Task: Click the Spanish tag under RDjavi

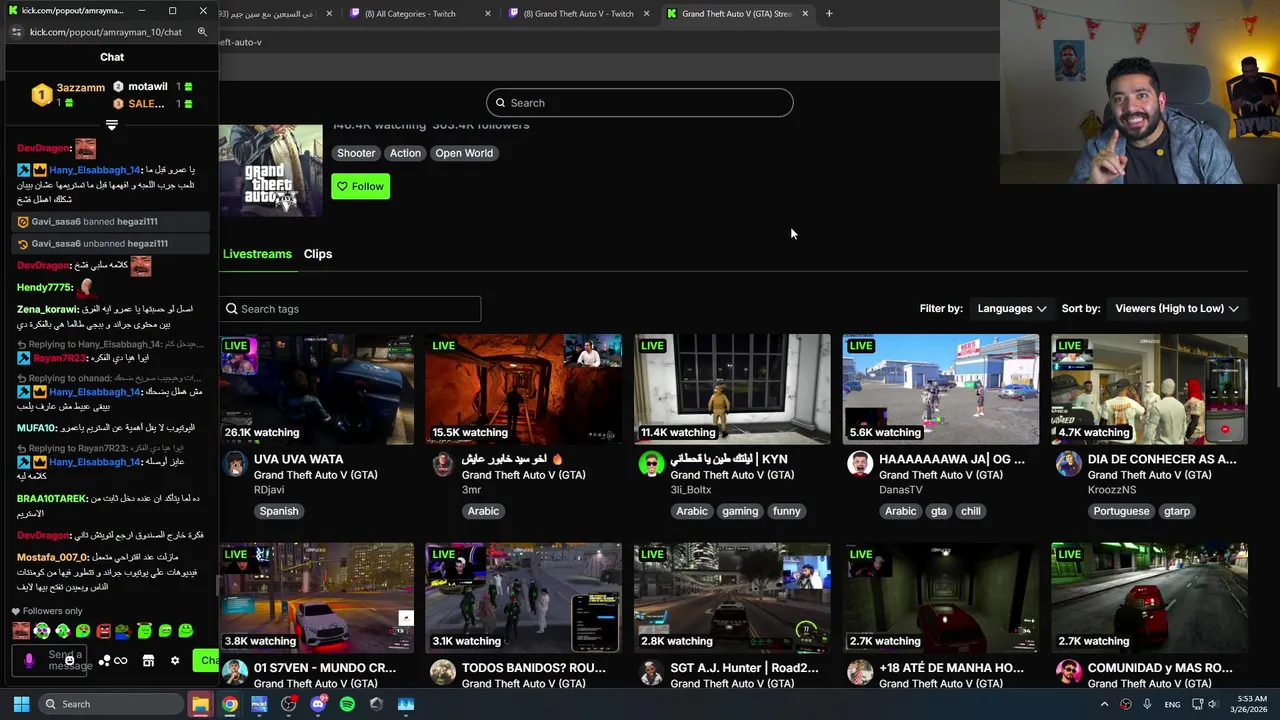Action: tap(279, 511)
